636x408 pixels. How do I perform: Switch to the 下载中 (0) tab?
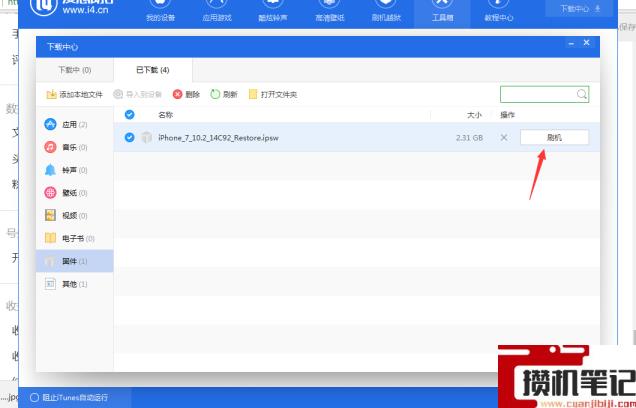[75, 70]
